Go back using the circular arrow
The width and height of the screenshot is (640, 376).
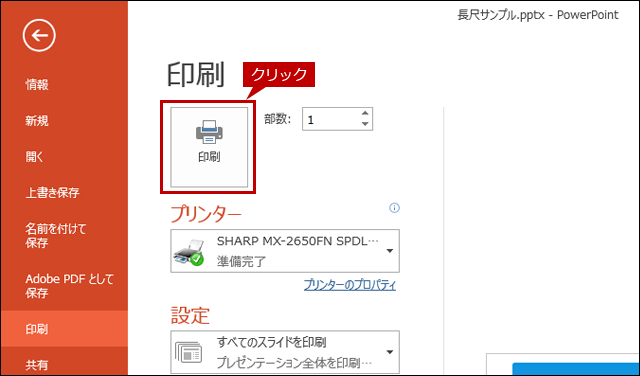[x=39, y=36]
